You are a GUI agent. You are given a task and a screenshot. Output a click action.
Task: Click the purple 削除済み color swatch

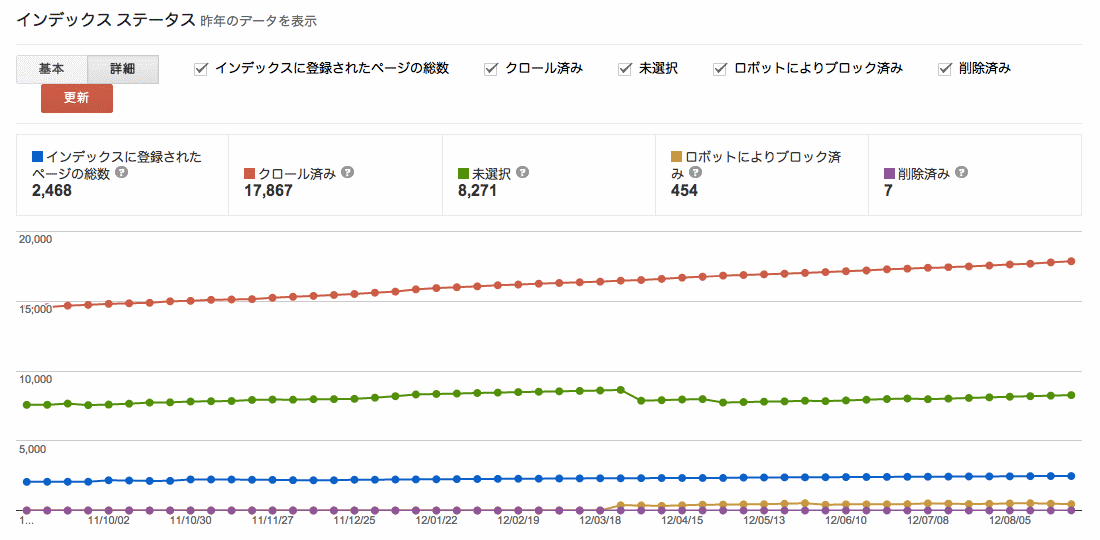(x=888, y=173)
